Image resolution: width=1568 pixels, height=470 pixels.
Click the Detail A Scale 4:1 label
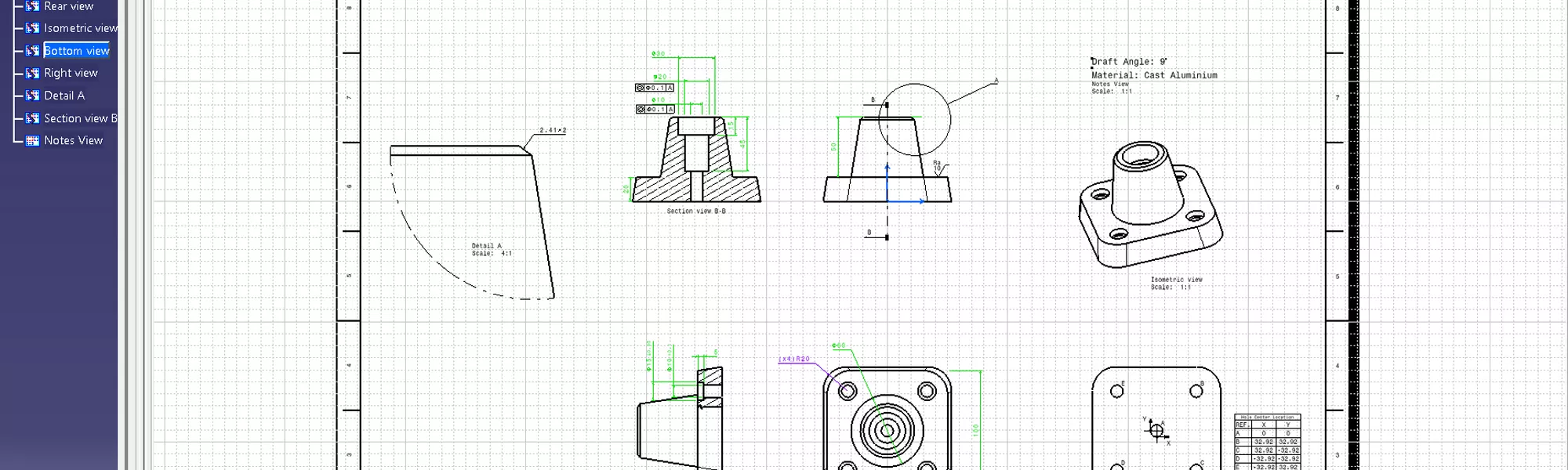[492, 249]
